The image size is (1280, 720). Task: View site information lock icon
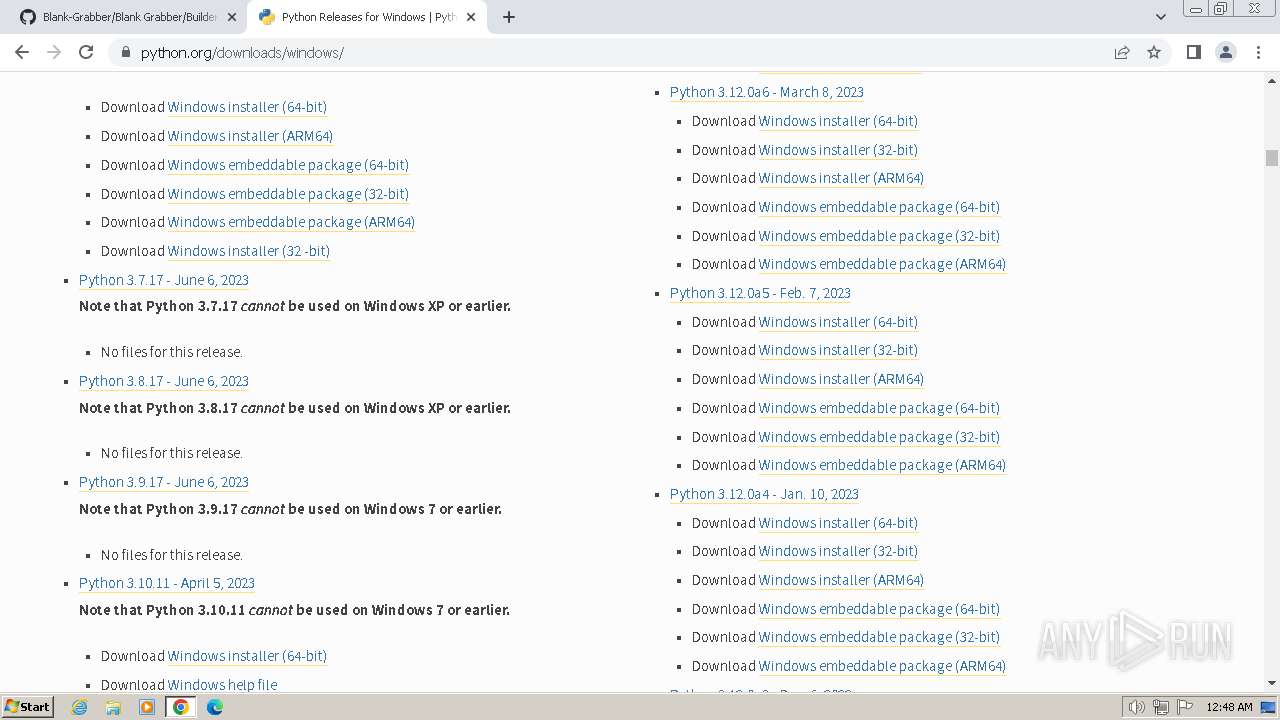(126, 52)
